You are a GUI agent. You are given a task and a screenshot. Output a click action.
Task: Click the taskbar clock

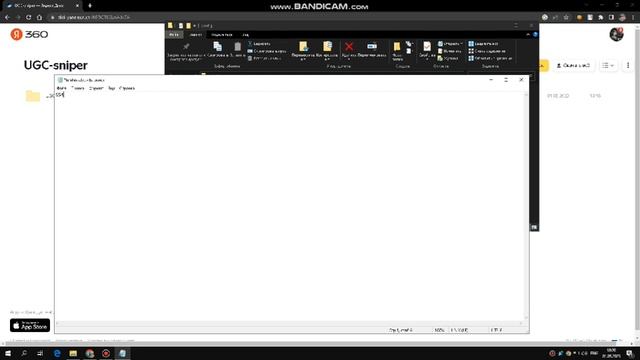(x=611, y=353)
